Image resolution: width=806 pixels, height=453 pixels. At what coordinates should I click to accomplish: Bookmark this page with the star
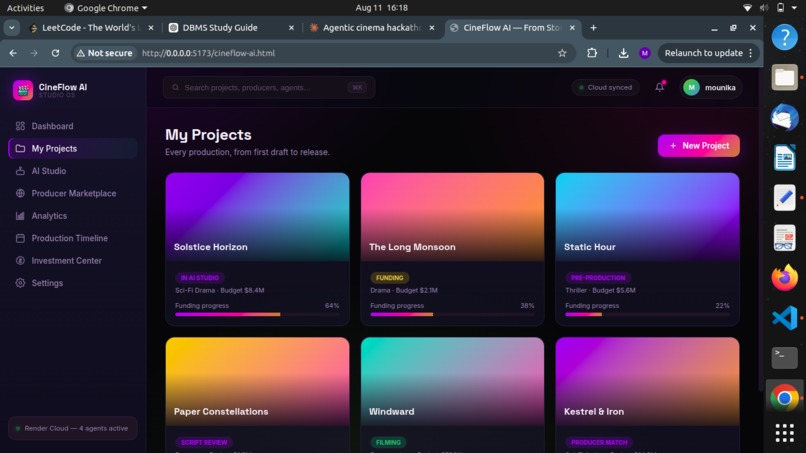coord(562,53)
